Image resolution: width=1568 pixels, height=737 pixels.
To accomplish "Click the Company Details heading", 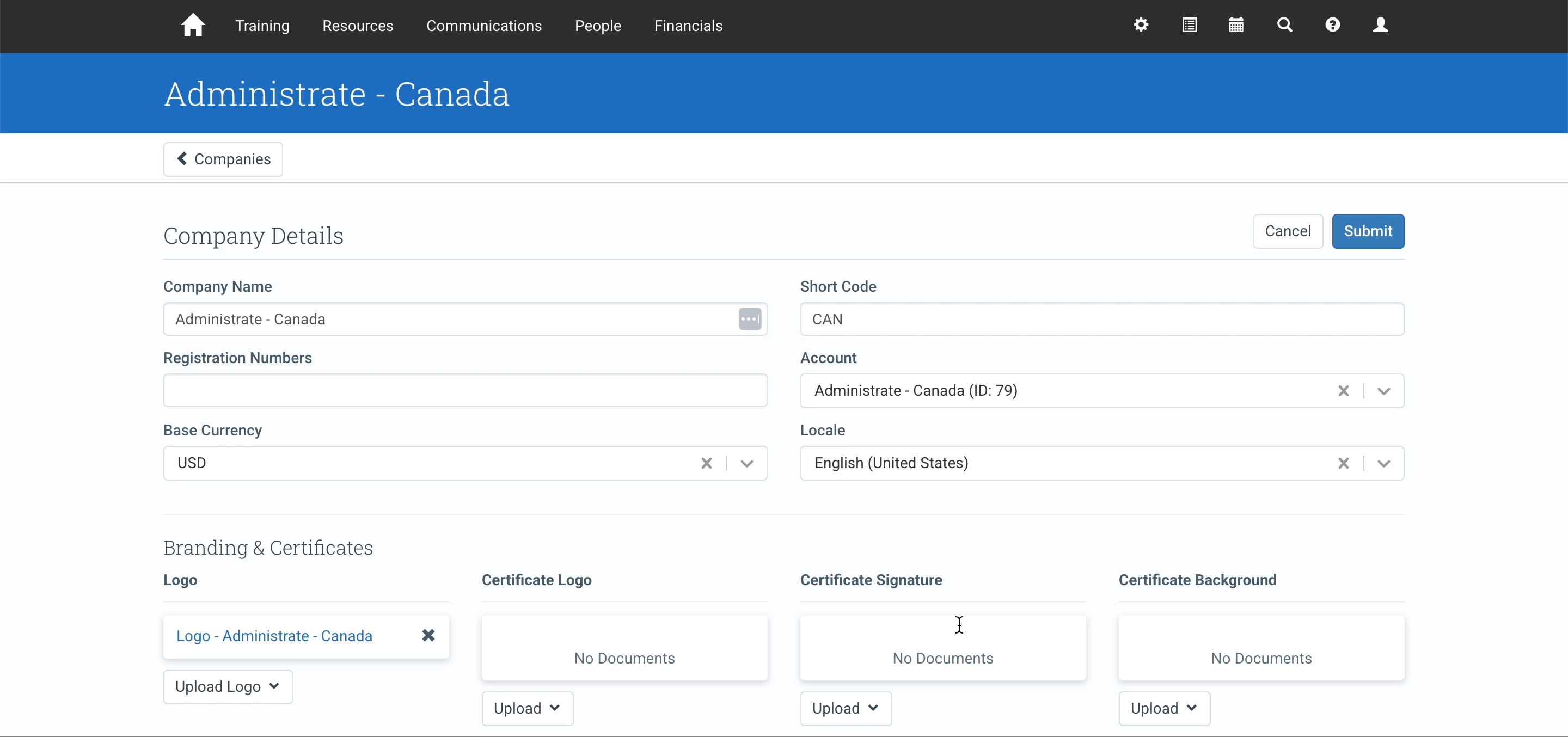I will [253, 236].
